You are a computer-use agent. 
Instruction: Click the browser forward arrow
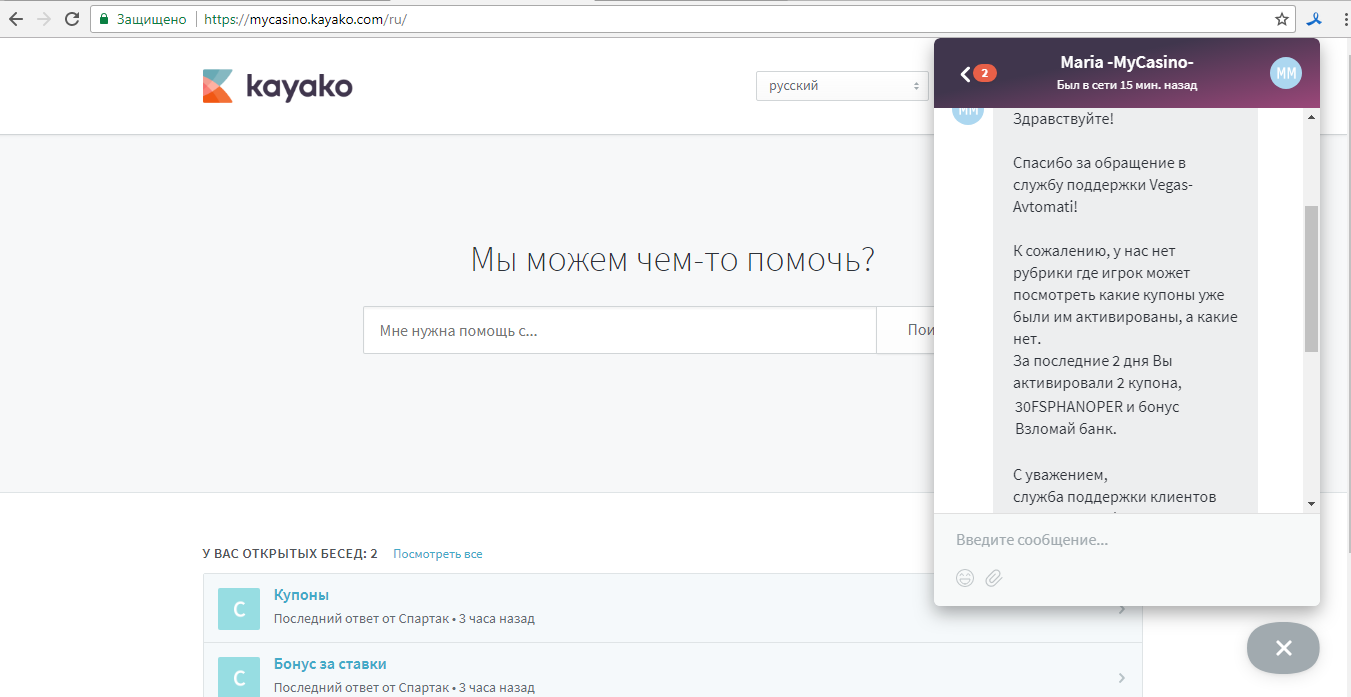44,19
